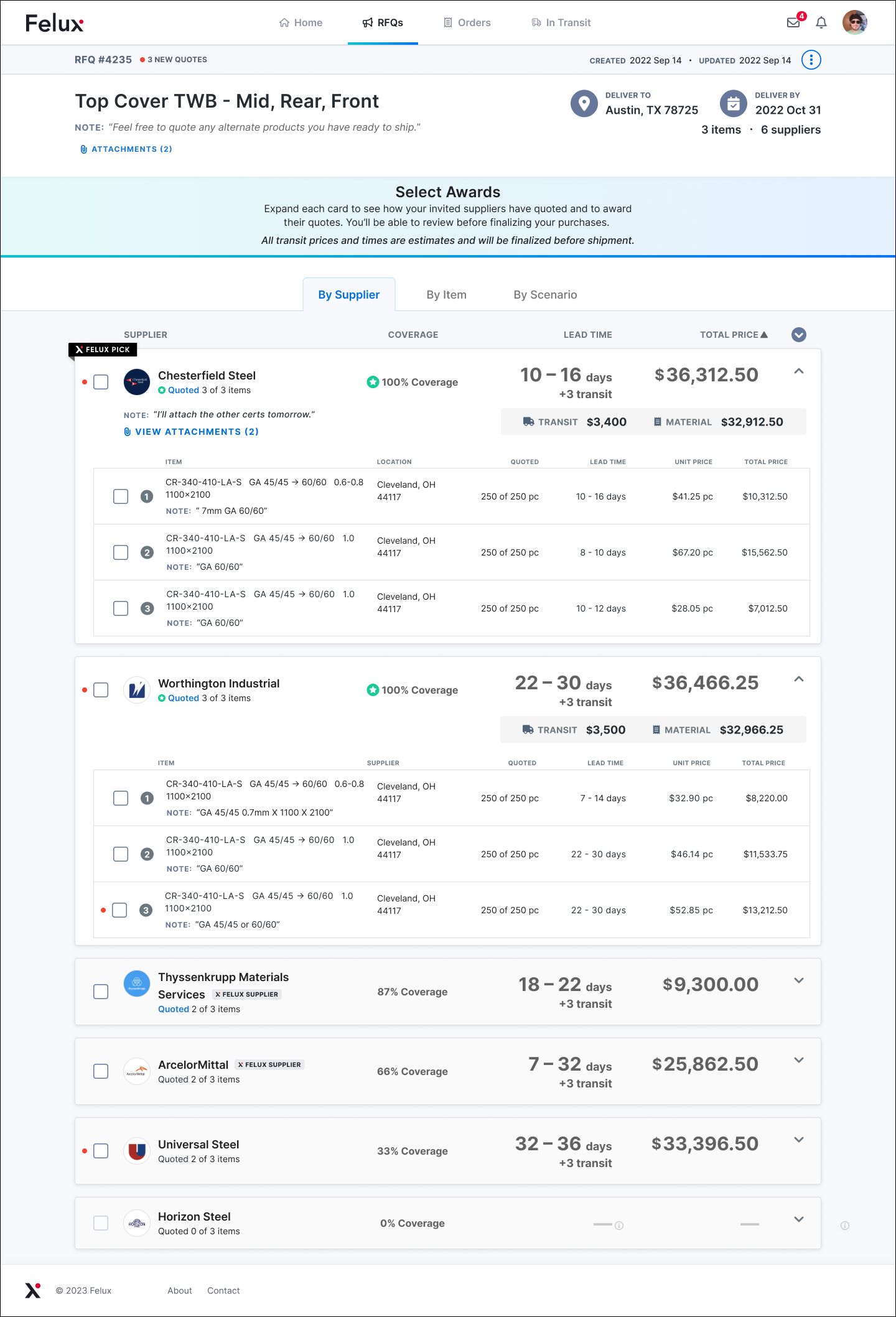The width and height of the screenshot is (896, 1317).
Task: Click the Worthington Industrial logo
Action: click(137, 690)
